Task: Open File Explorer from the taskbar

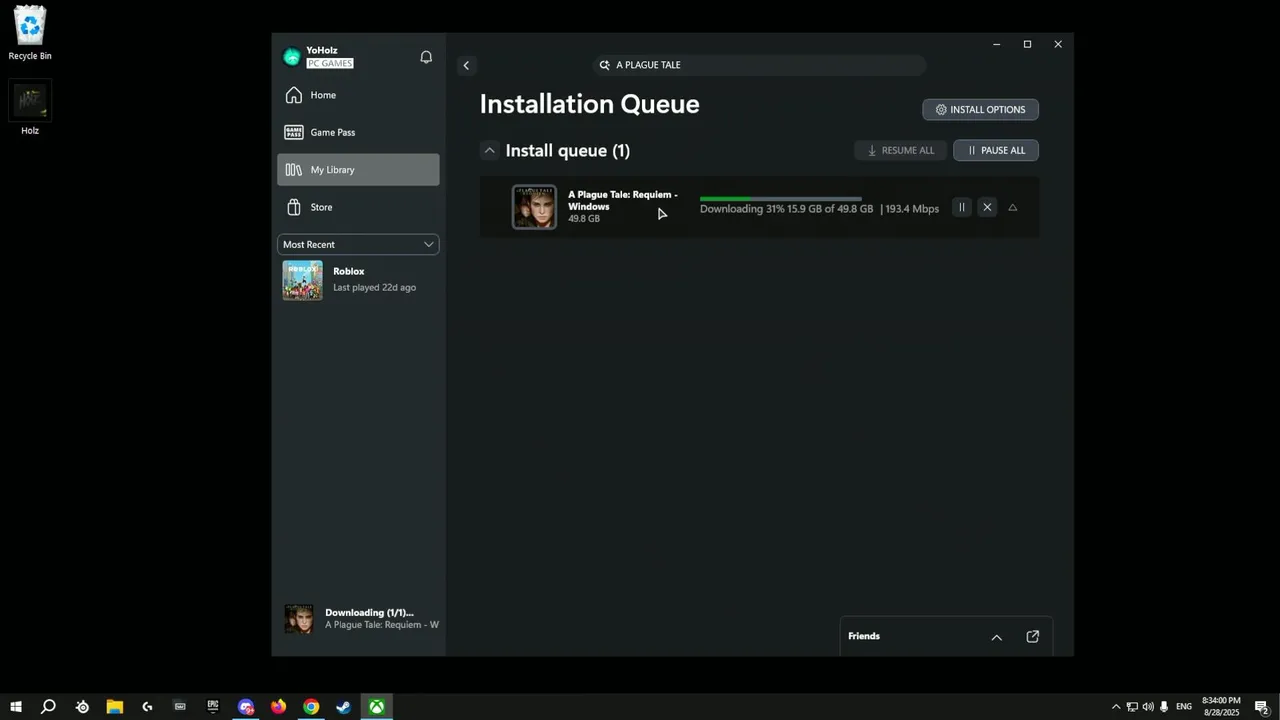Action: (x=115, y=707)
